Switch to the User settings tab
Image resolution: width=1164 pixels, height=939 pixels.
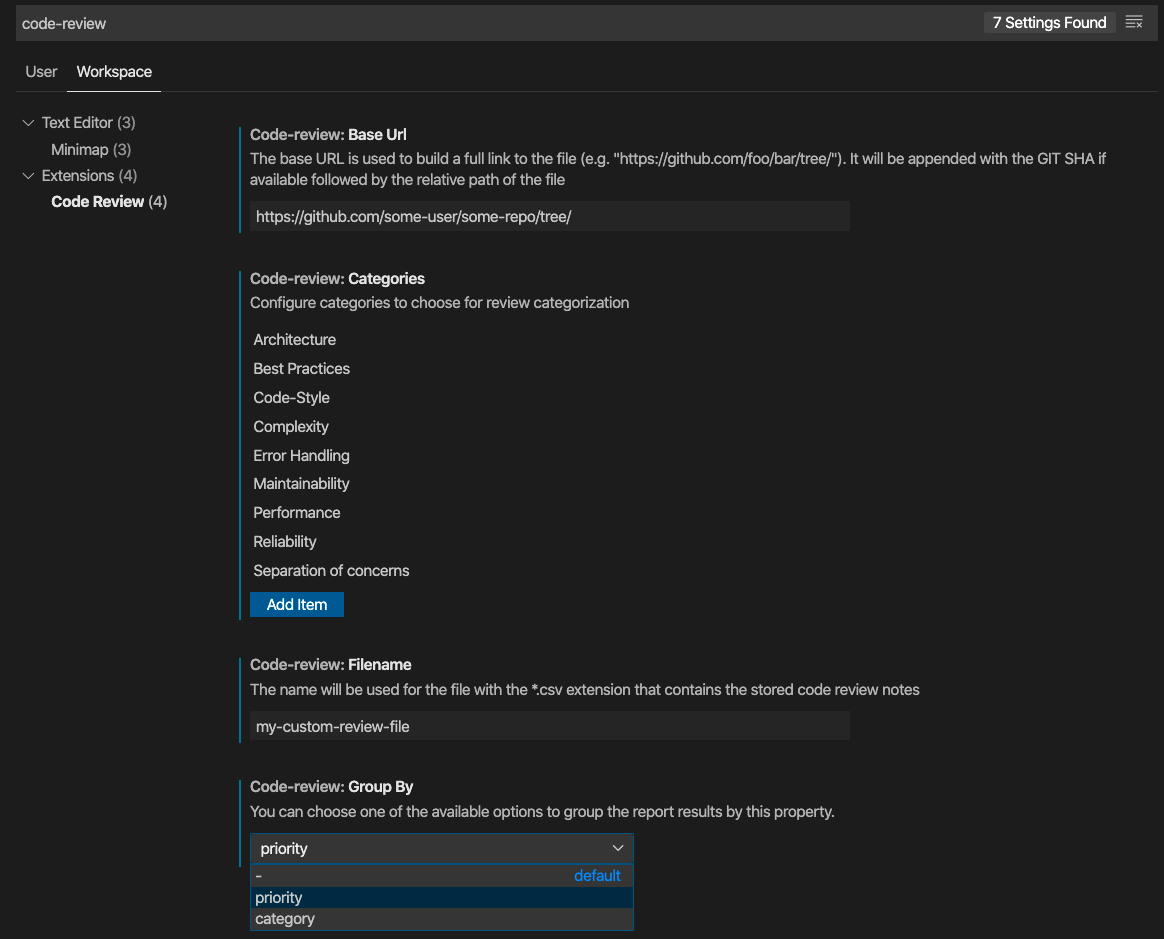(41, 72)
